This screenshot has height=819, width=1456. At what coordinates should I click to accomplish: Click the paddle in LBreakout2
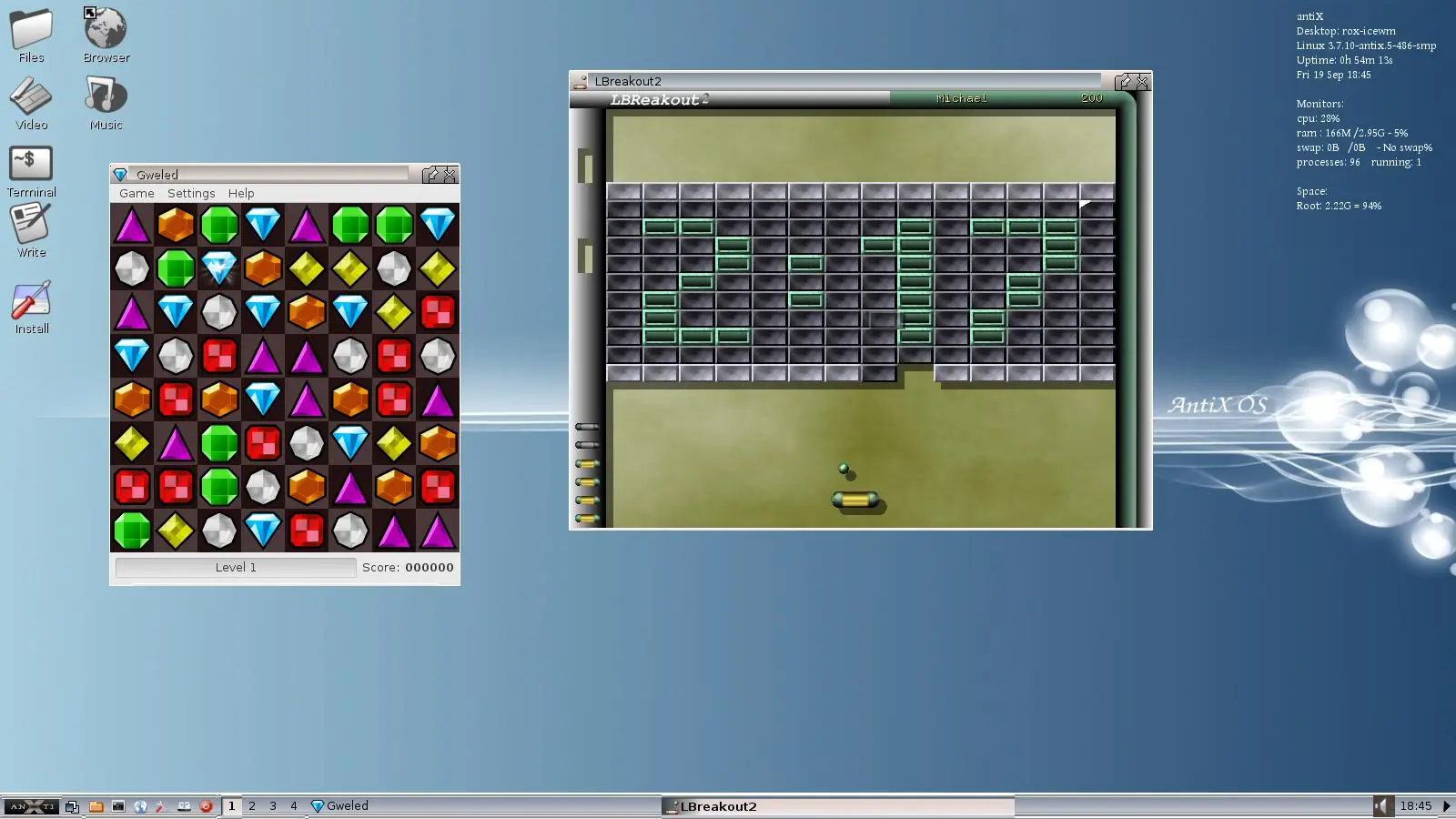coord(855,500)
